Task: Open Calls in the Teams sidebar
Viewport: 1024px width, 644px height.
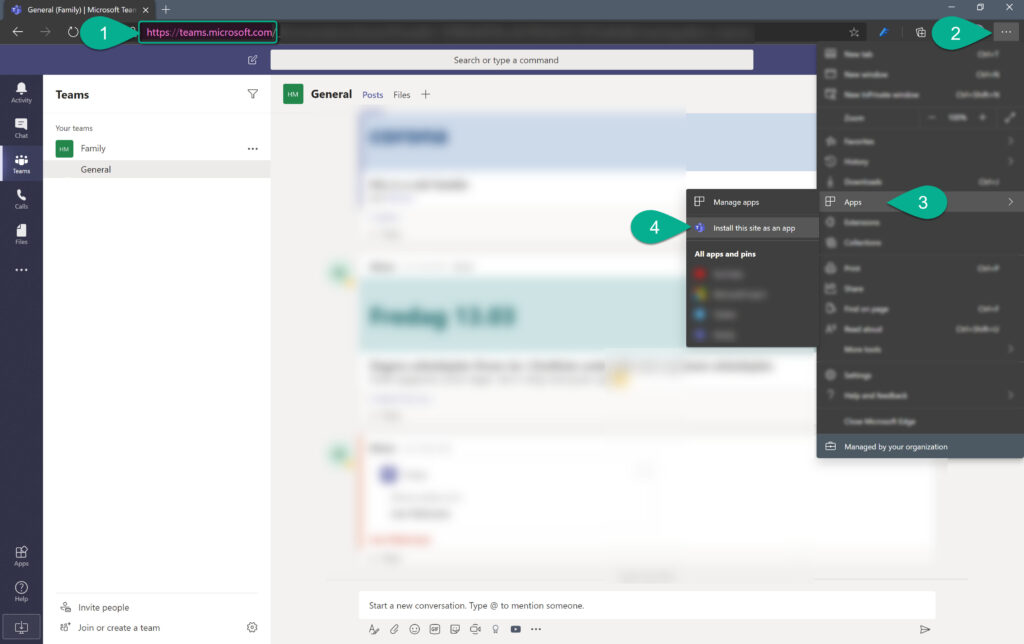Action: (x=21, y=199)
